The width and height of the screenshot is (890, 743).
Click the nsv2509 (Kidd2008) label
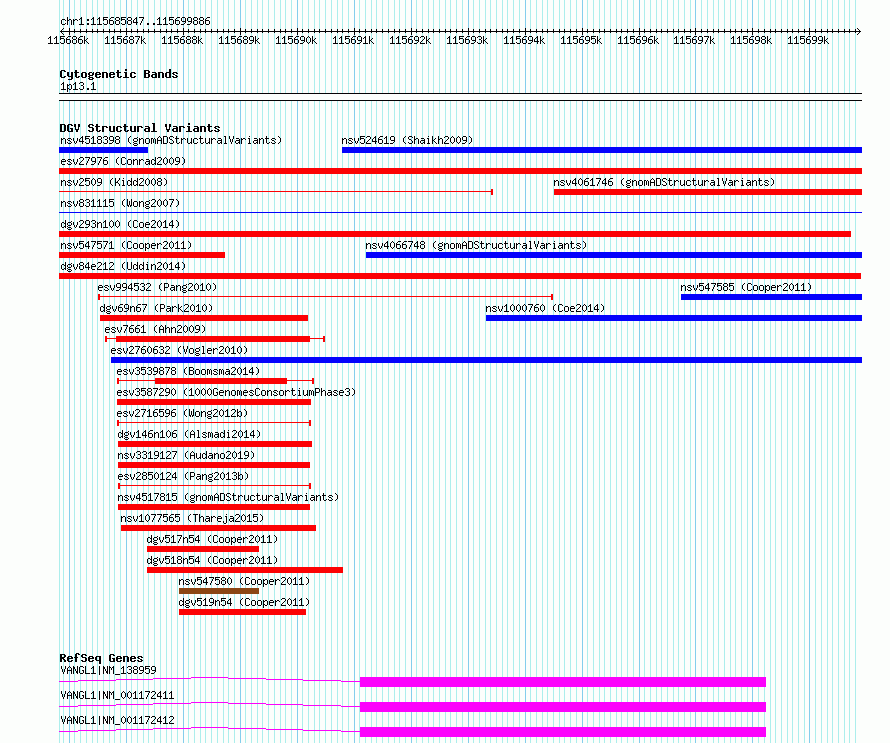coord(114,182)
